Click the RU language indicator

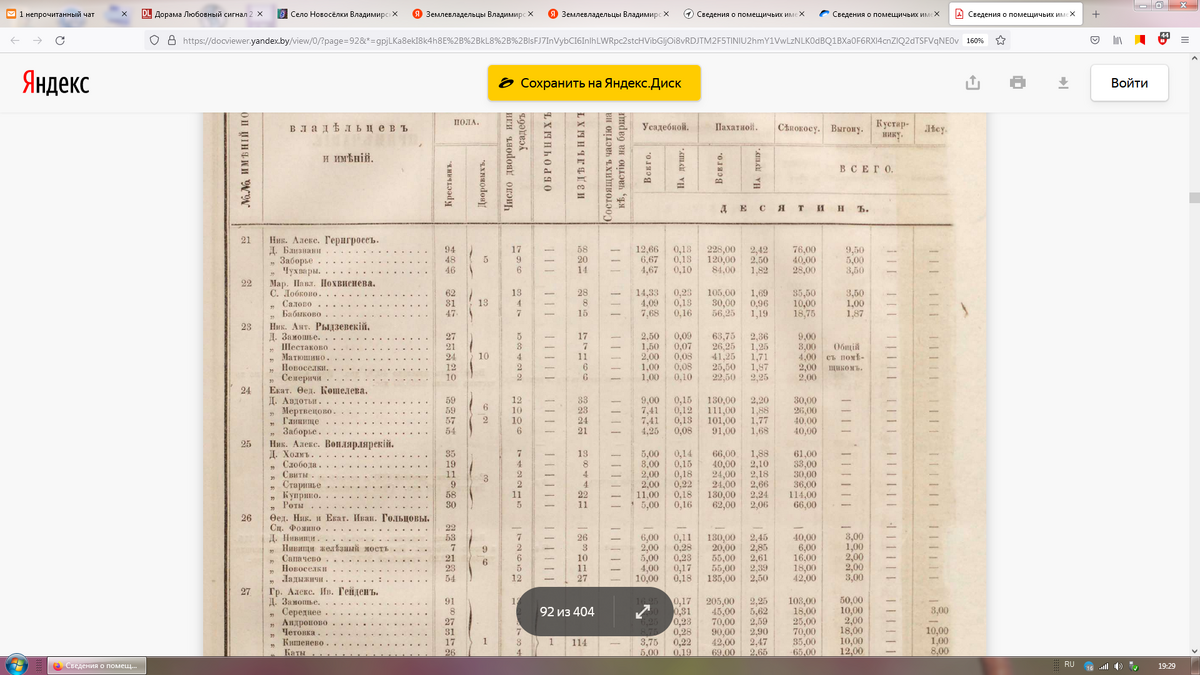tap(1068, 665)
